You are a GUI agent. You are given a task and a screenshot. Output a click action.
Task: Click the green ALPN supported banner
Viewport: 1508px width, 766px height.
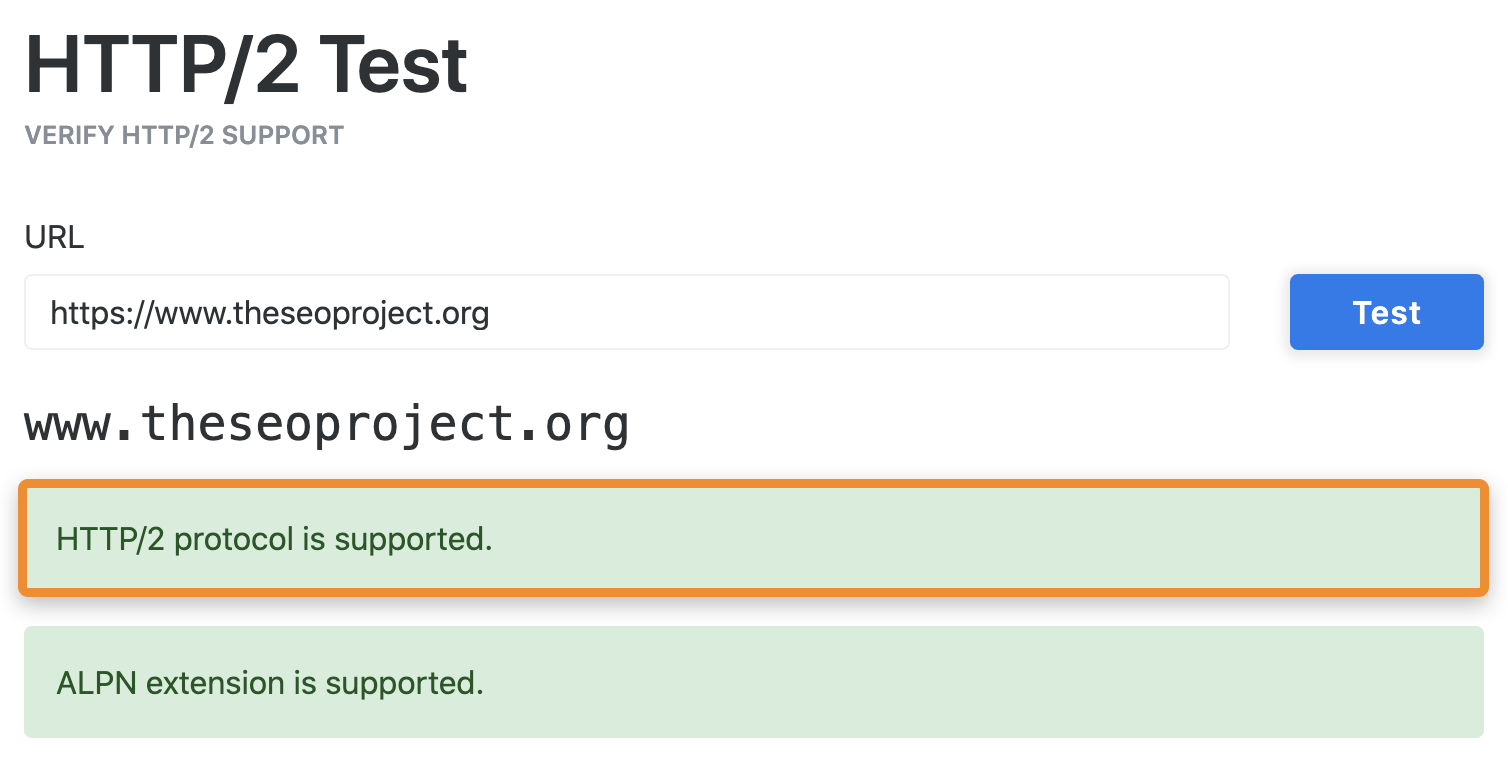pos(754,682)
